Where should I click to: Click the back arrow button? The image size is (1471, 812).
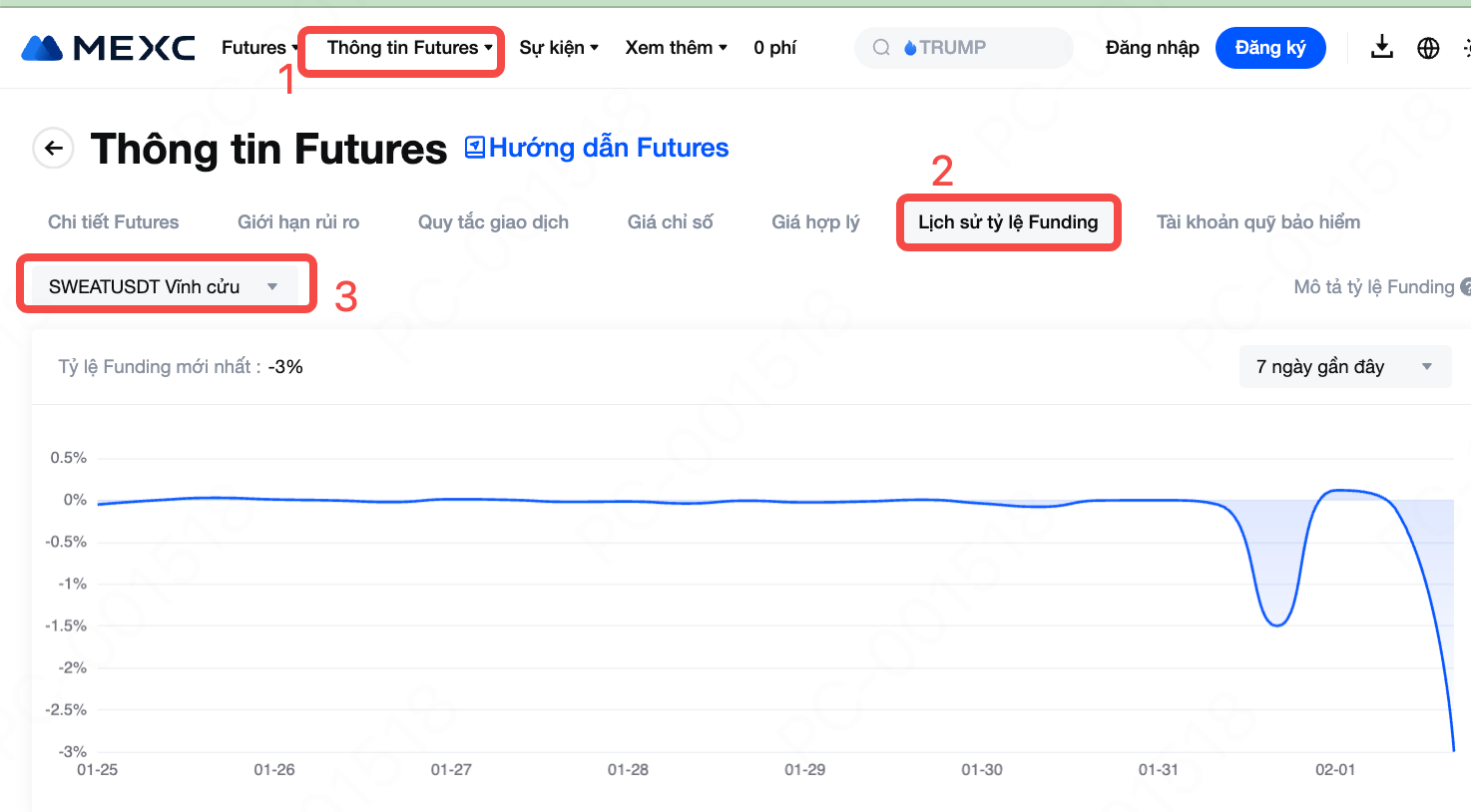pos(54,149)
